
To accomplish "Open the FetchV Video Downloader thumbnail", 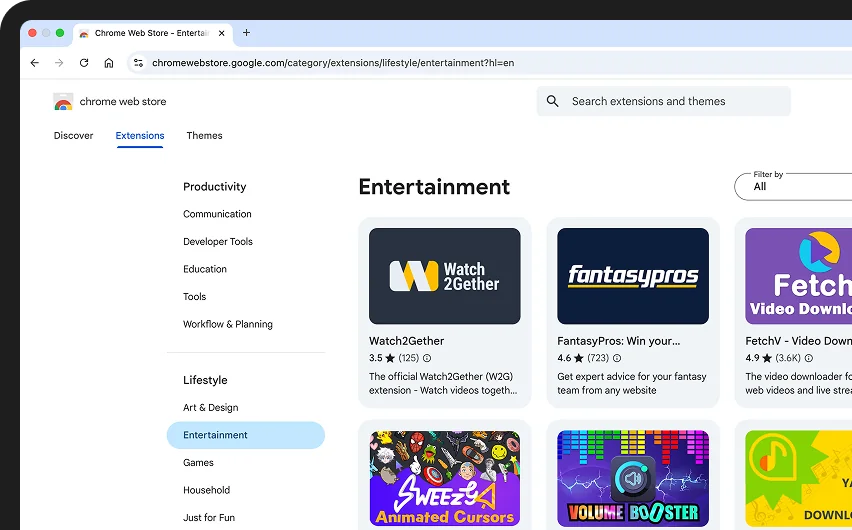I will (799, 276).
